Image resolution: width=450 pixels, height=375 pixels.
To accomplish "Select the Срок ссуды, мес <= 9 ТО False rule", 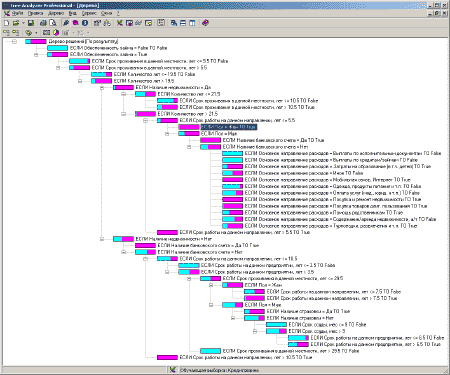I will [327, 325].
